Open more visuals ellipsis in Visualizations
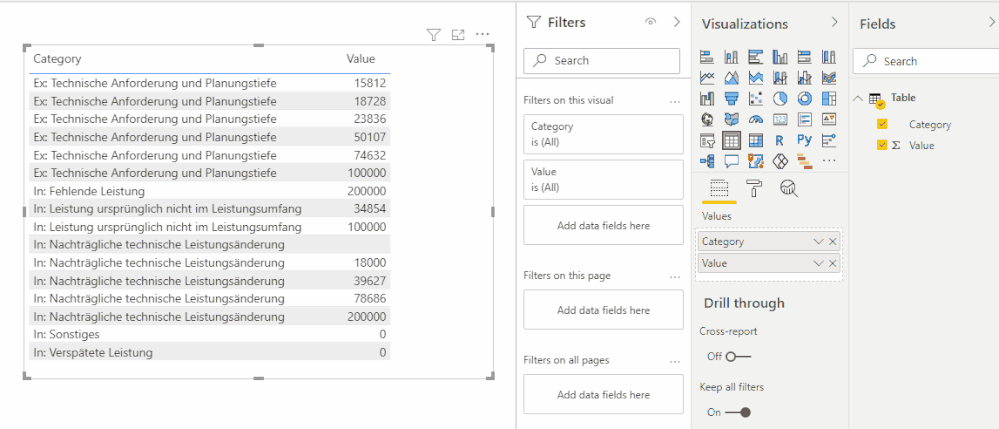 829,161
